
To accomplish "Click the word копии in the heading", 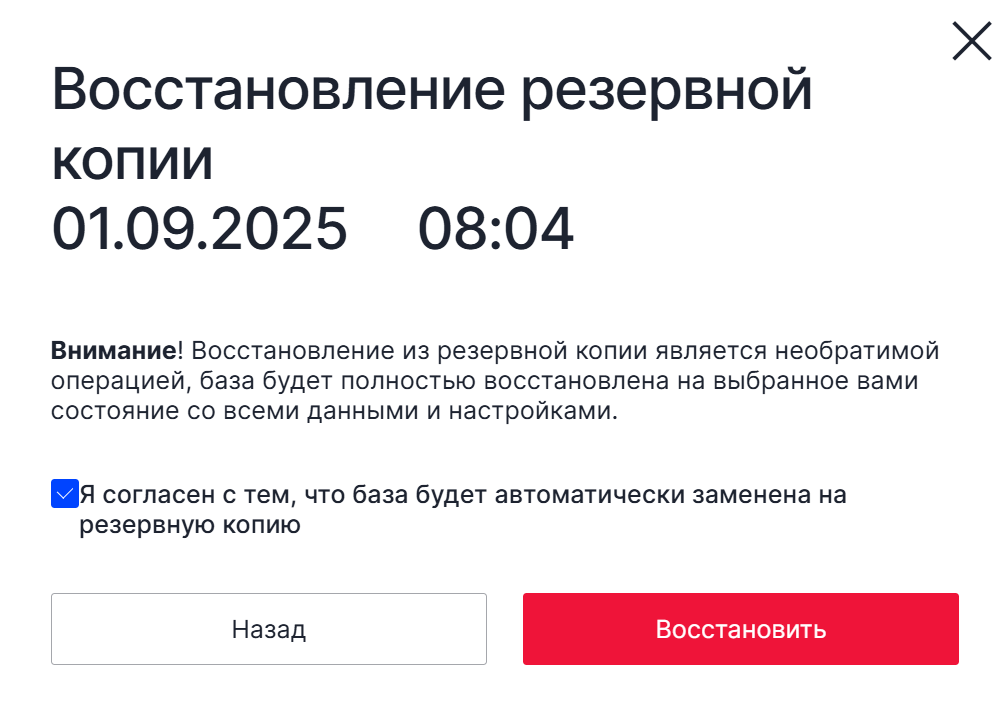I will [x=132, y=161].
